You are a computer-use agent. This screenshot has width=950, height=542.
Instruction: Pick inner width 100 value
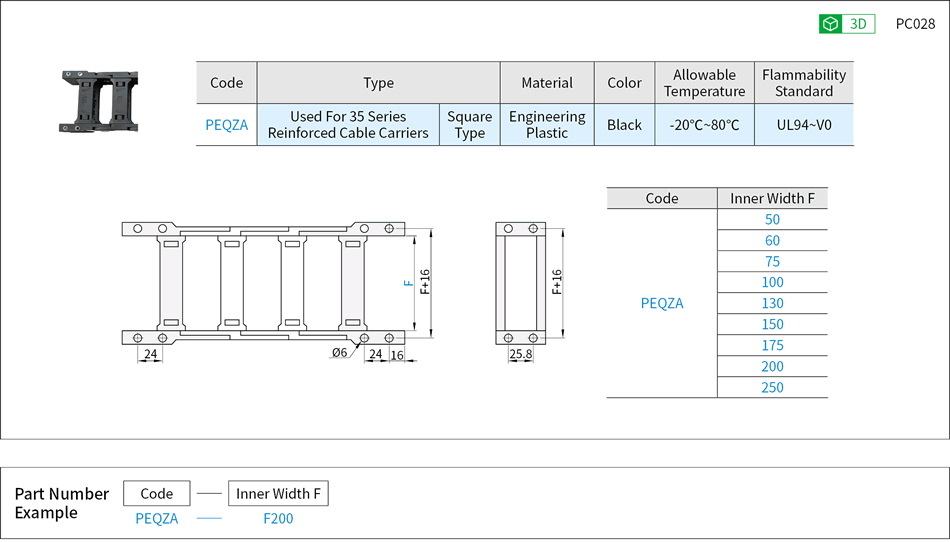pyautogui.click(x=772, y=283)
